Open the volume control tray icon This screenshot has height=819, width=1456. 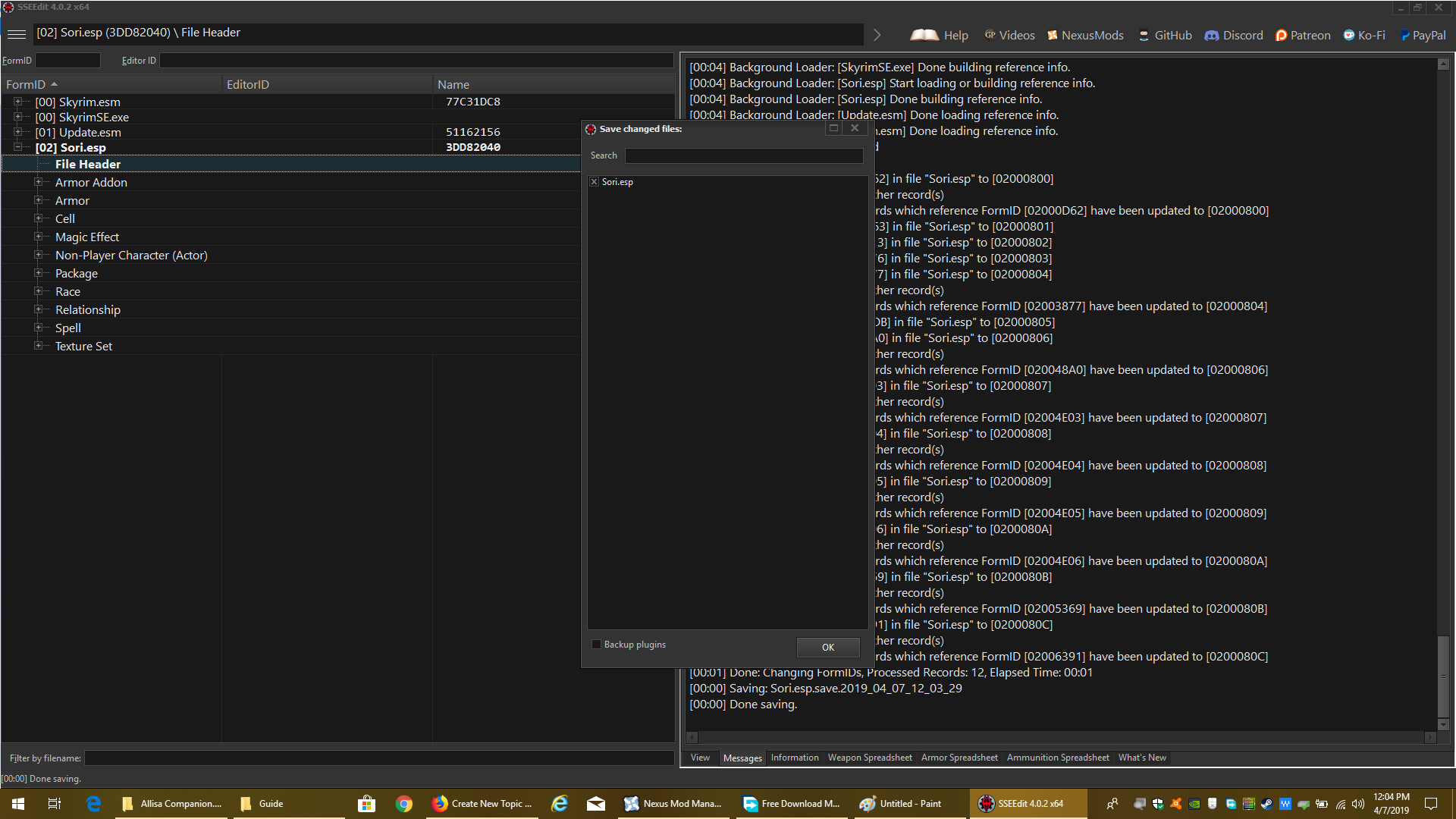click(x=1358, y=804)
